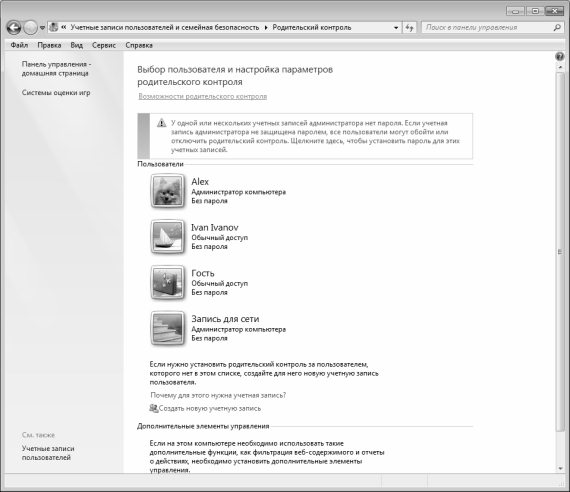570x492 pixels.
Task: Open 'Почему для этого нужна учетная запись?' link
Action: tap(218, 395)
